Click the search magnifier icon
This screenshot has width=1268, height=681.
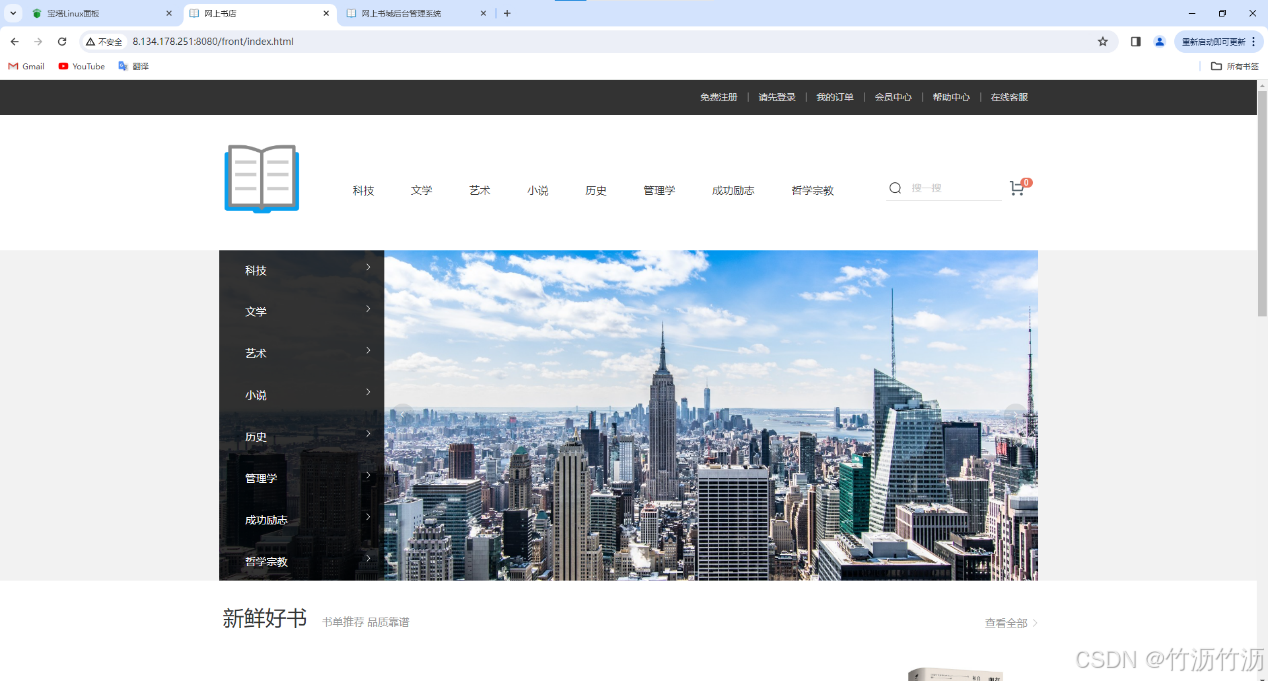tap(895, 188)
